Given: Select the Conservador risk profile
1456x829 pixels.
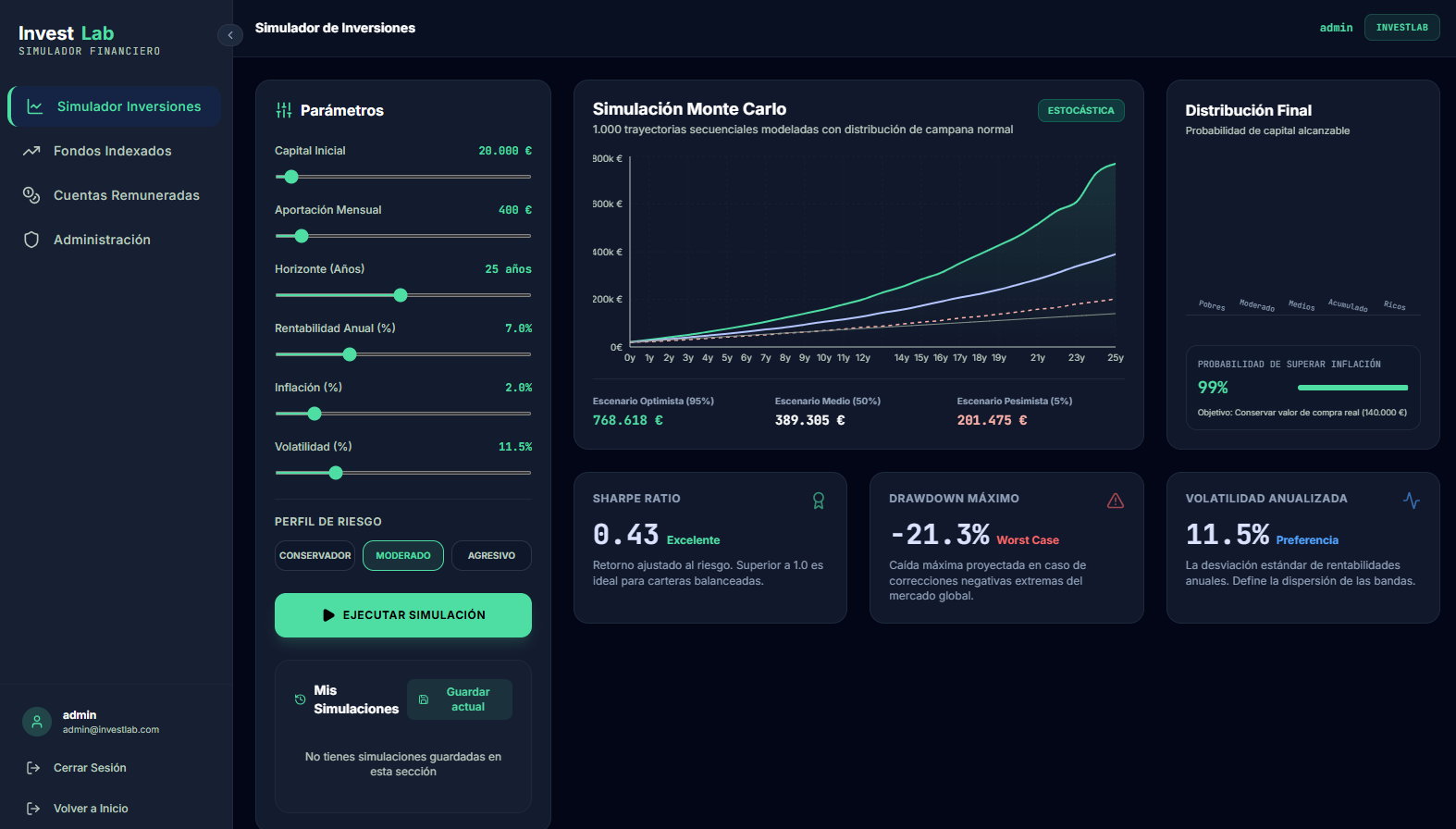Looking at the screenshot, I should (x=315, y=556).
